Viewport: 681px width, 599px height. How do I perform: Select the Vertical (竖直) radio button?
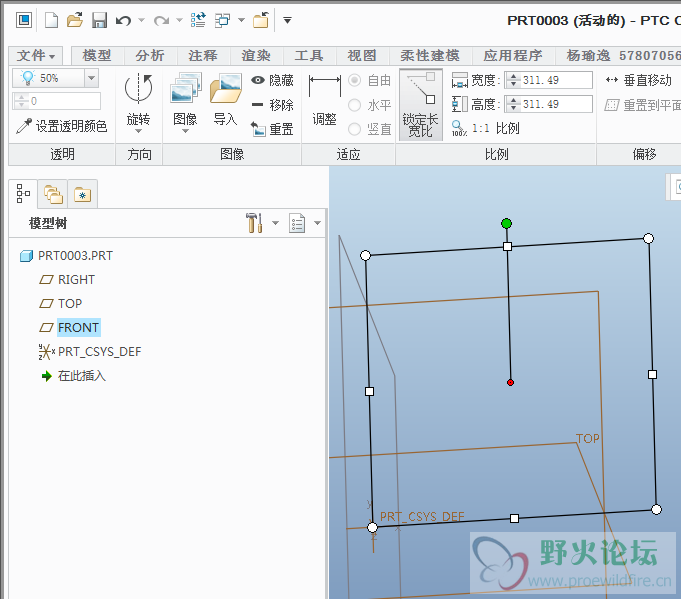[x=354, y=129]
